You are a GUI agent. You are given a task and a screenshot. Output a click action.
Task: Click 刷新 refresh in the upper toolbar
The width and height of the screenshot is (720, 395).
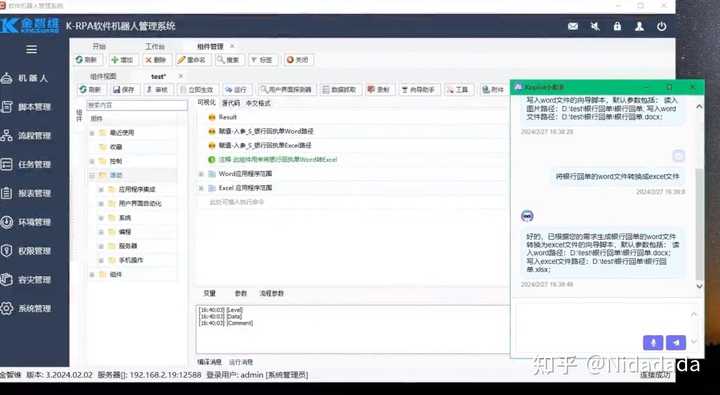[87, 60]
